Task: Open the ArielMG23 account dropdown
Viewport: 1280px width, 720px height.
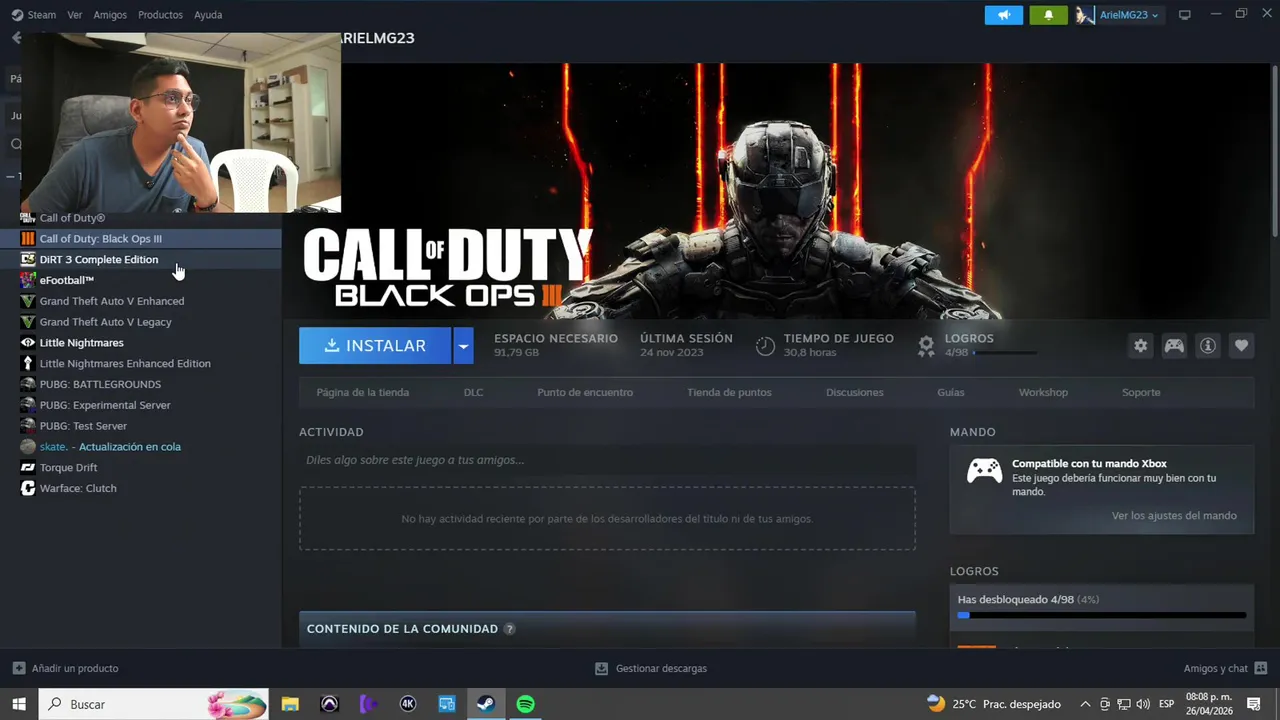Action: tap(1118, 15)
